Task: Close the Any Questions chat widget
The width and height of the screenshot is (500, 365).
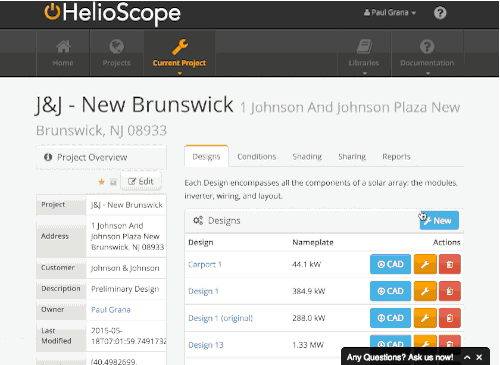Action: (x=479, y=357)
